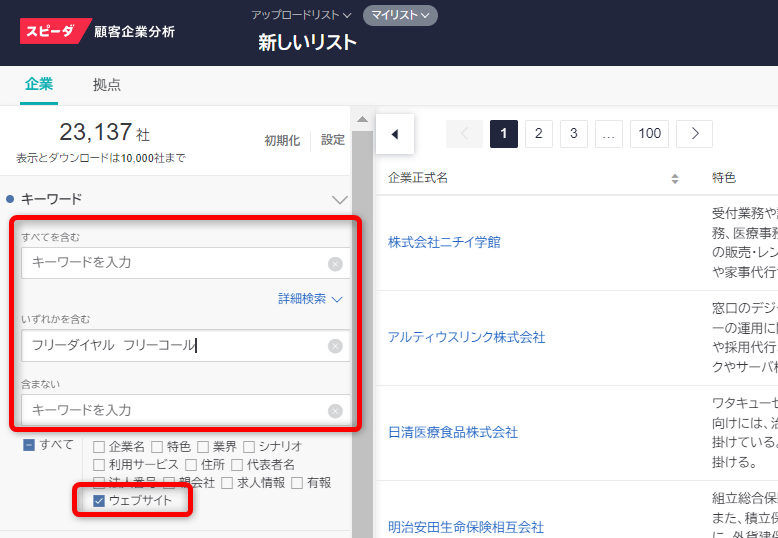Click the スピーダ logo
The width and height of the screenshot is (778, 538).
coord(56,31)
